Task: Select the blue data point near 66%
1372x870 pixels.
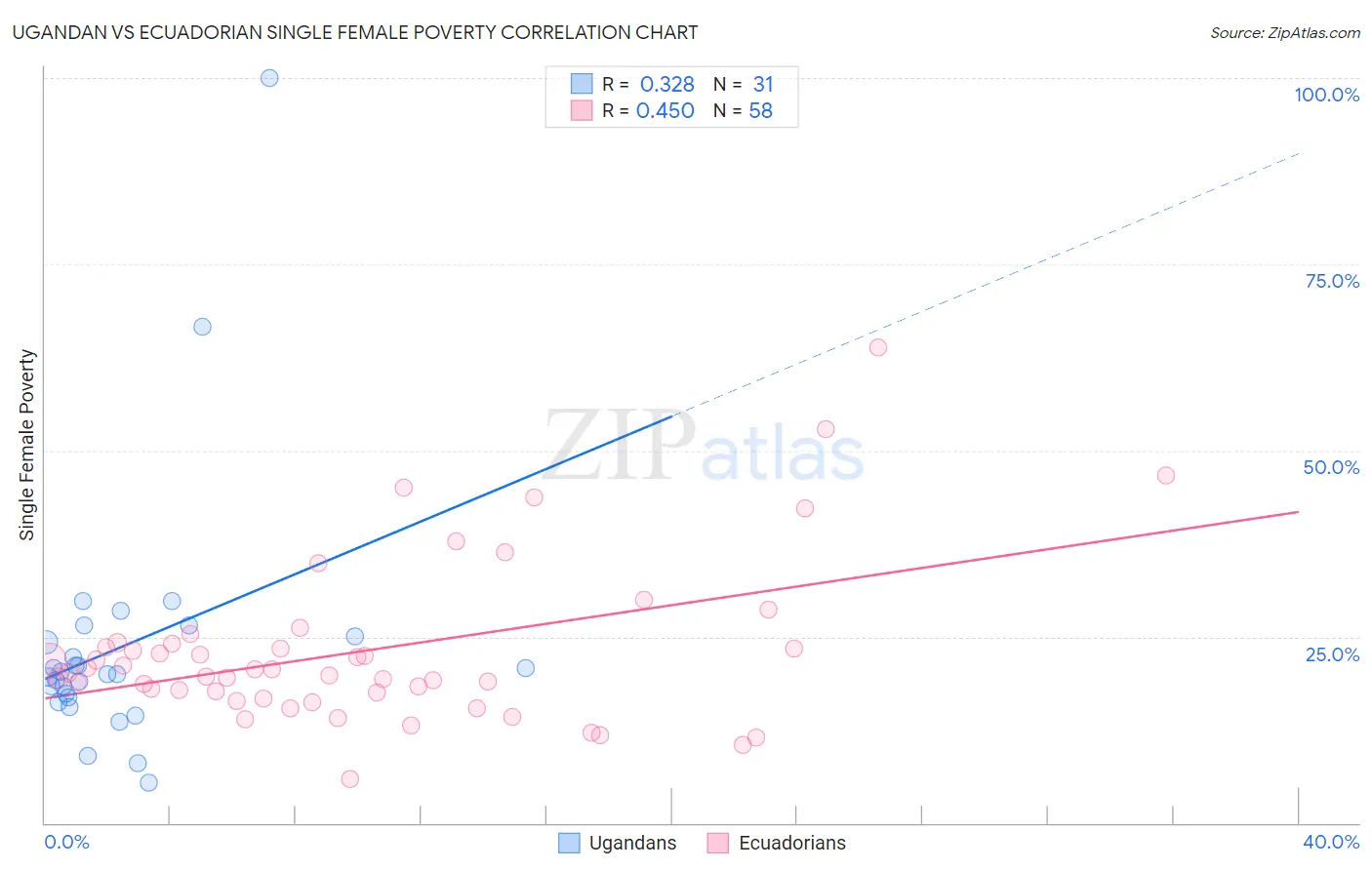Action: coord(202,327)
